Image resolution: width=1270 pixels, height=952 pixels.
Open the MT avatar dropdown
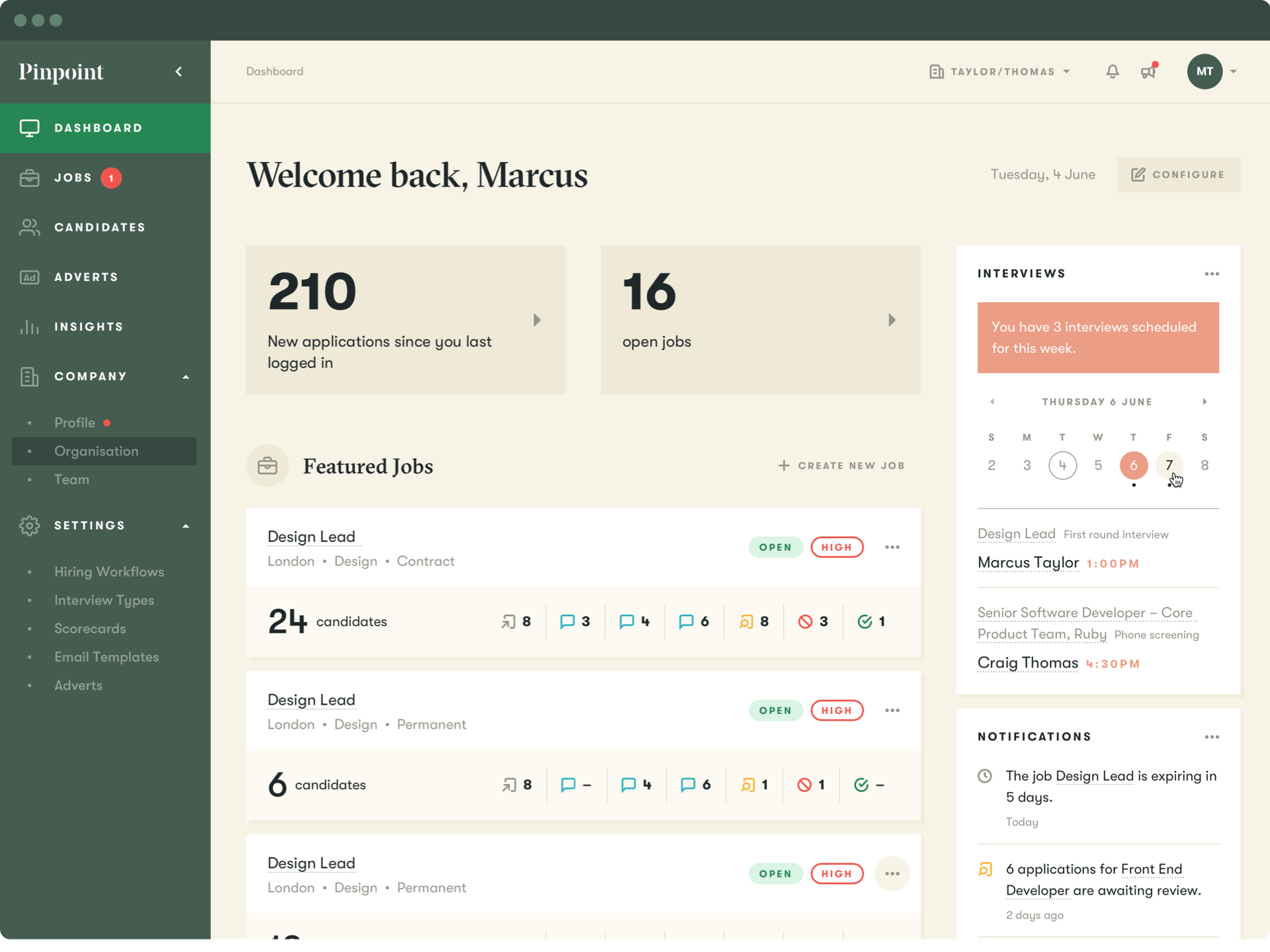1212,71
